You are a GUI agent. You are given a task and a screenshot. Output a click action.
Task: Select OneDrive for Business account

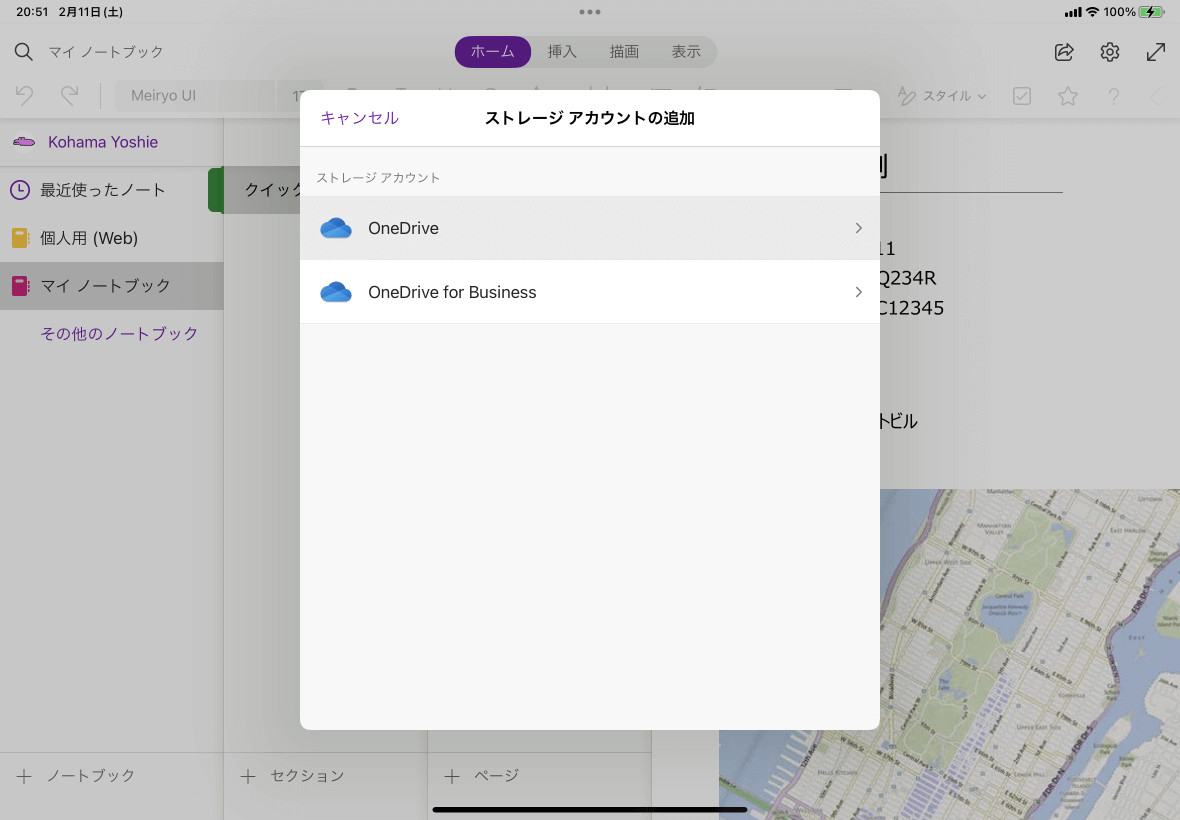tap(589, 292)
